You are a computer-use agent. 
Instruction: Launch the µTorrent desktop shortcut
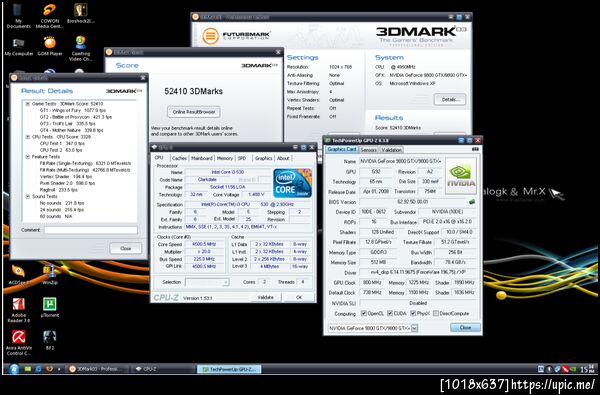[50, 307]
